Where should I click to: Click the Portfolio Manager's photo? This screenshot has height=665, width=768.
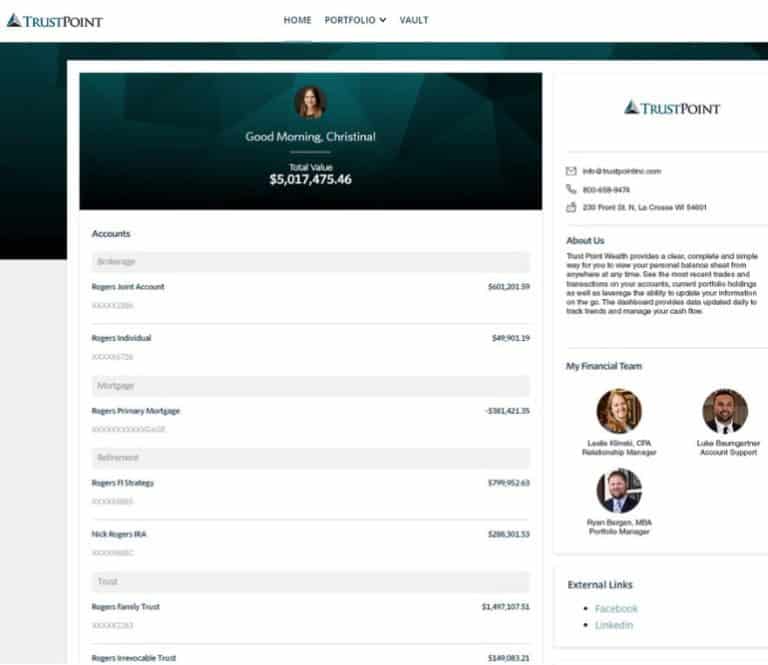[619, 491]
